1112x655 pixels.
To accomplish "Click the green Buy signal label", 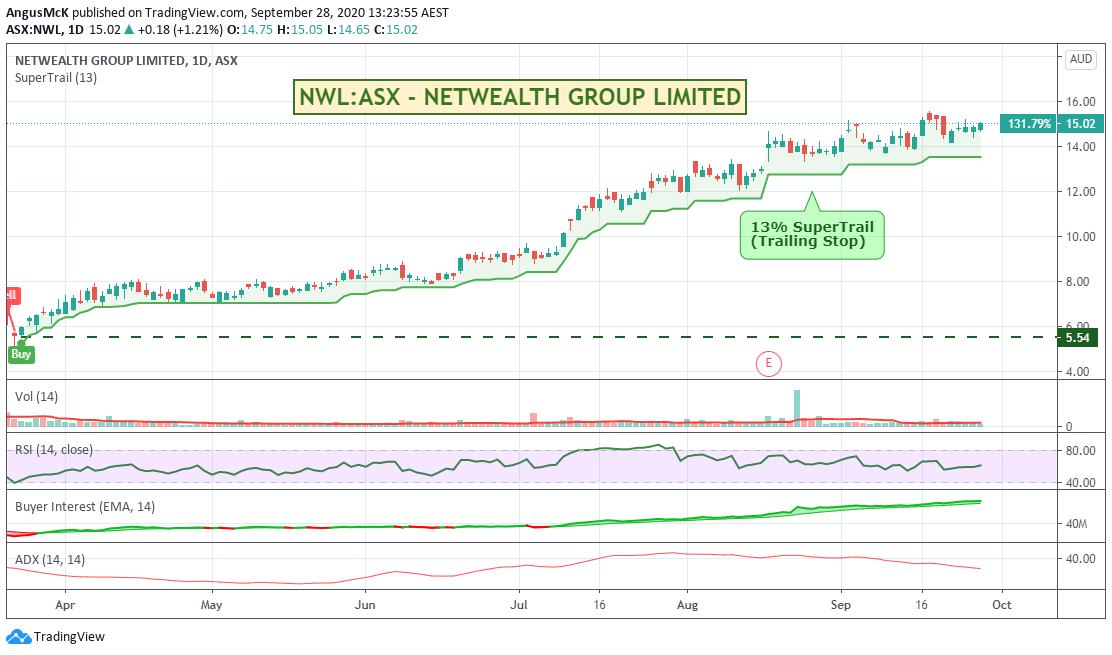I will (x=21, y=354).
